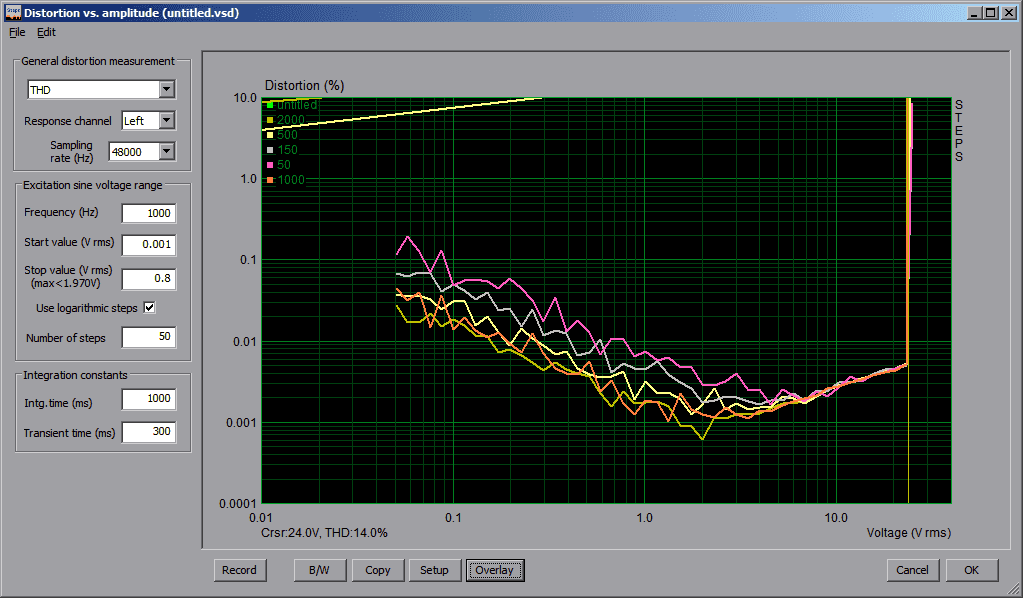Click the Copy button below the graph
The width and height of the screenshot is (1023, 598).
(378, 570)
